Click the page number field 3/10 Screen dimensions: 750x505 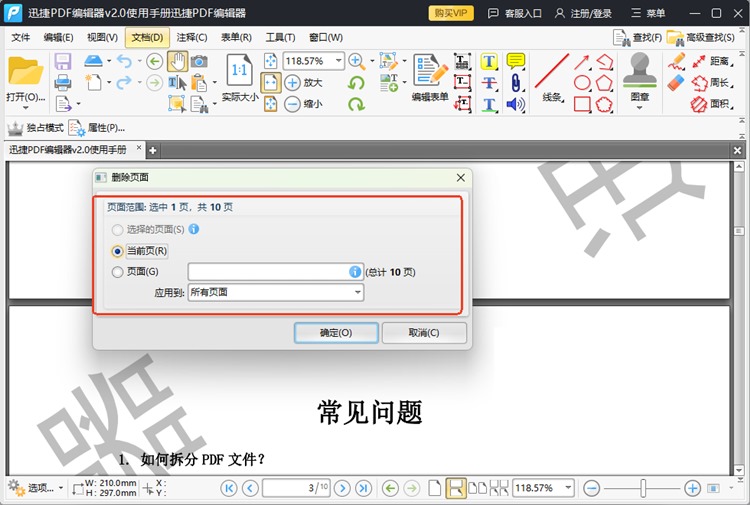[296, 488]
